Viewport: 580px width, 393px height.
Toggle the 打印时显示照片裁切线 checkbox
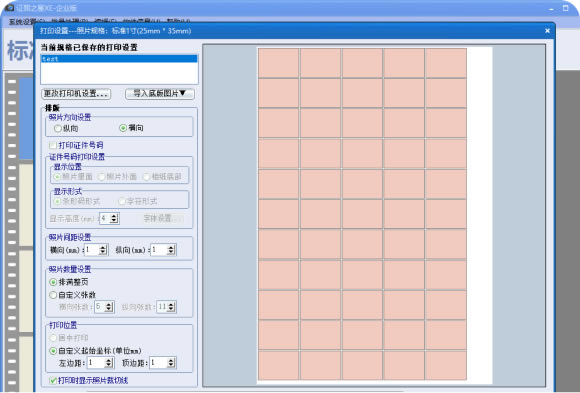pyautogui.click(x=53, y=380)
